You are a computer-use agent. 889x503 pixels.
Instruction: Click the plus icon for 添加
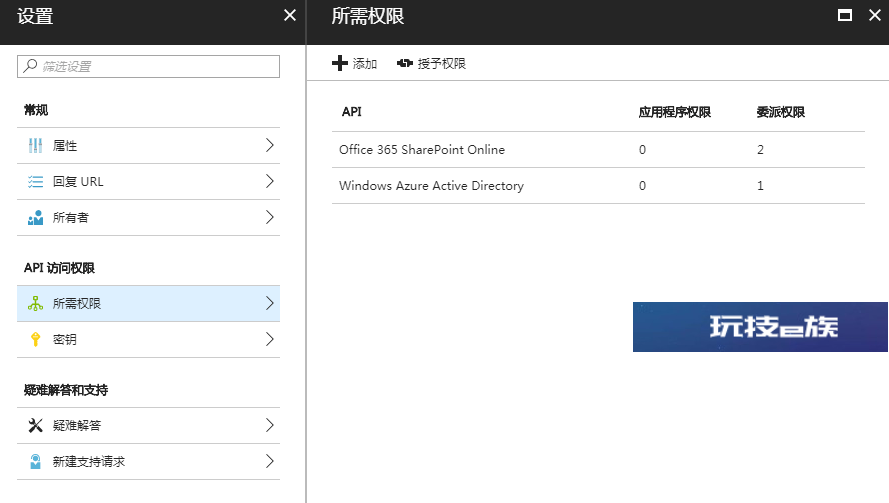point(340,63)
